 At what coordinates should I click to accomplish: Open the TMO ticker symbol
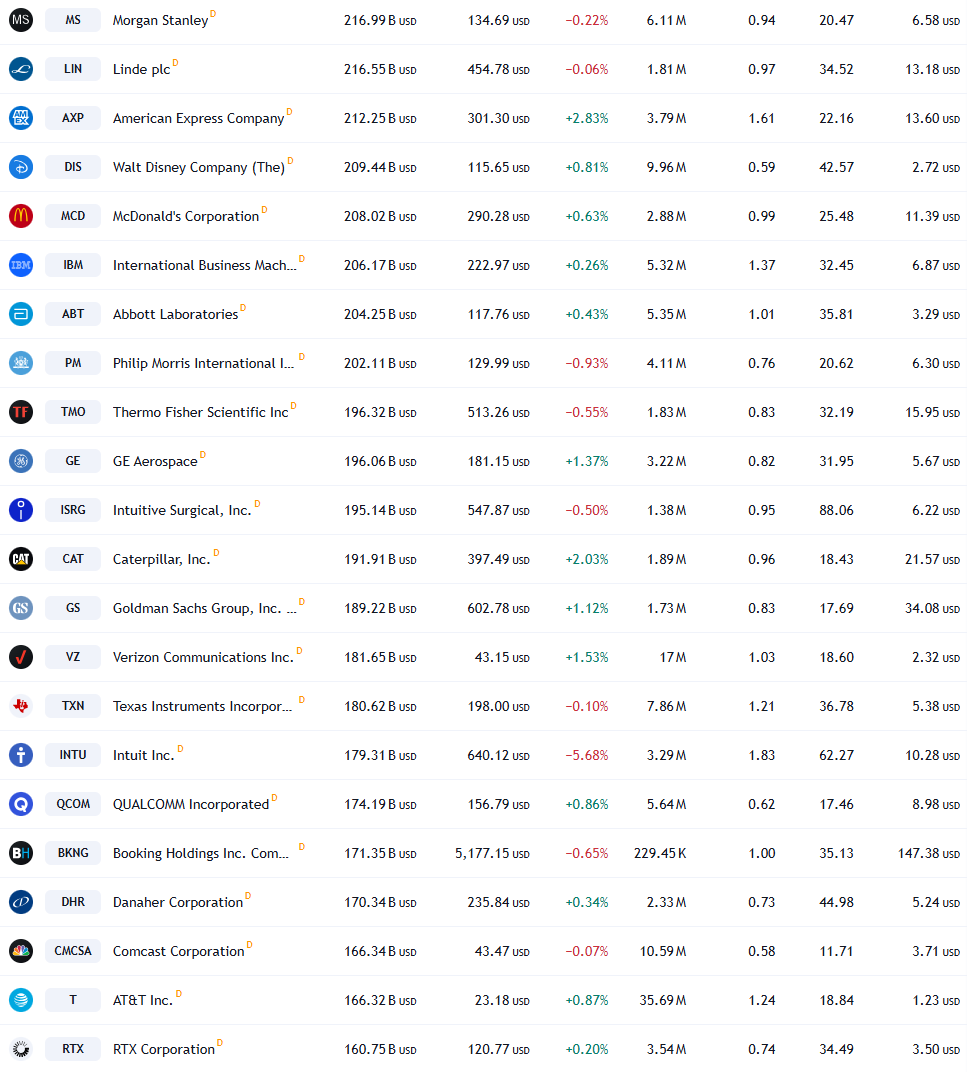(x=73, y=412)
